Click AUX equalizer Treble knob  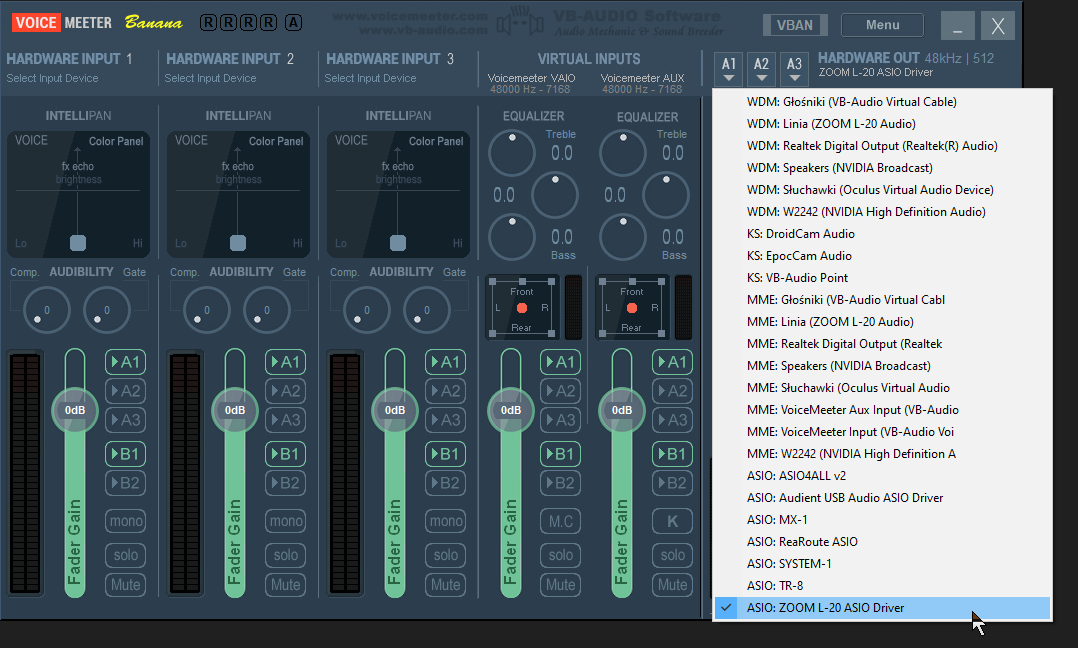coord(623,153)
